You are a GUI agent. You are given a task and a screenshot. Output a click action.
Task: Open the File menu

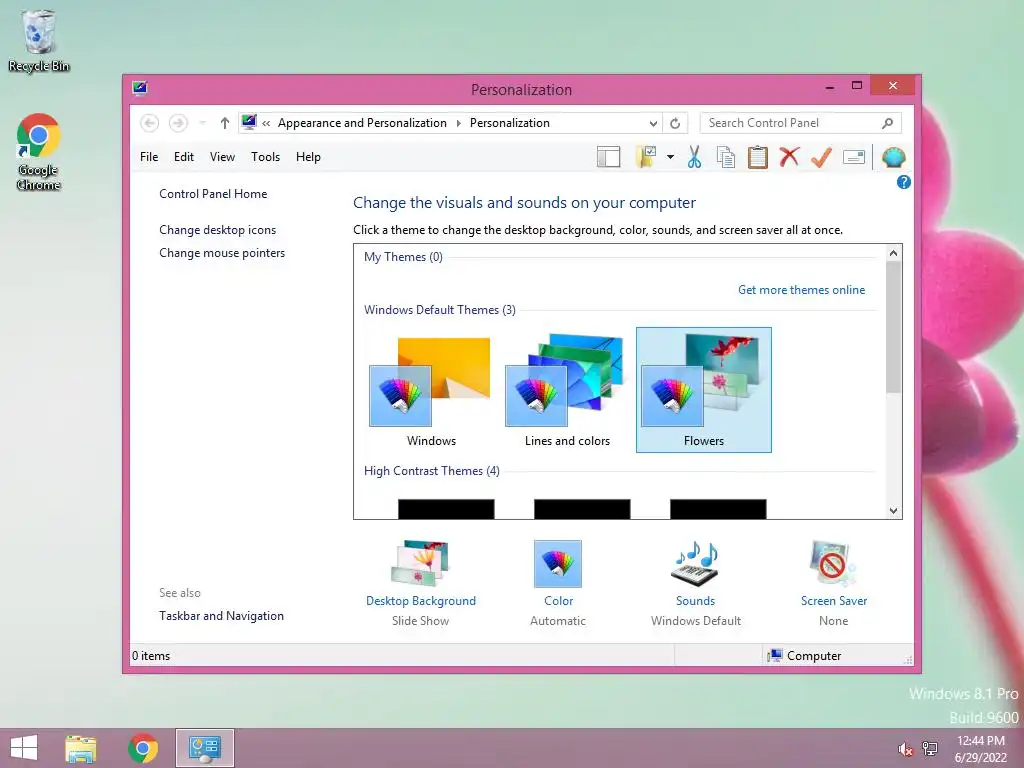coord(149,157)
